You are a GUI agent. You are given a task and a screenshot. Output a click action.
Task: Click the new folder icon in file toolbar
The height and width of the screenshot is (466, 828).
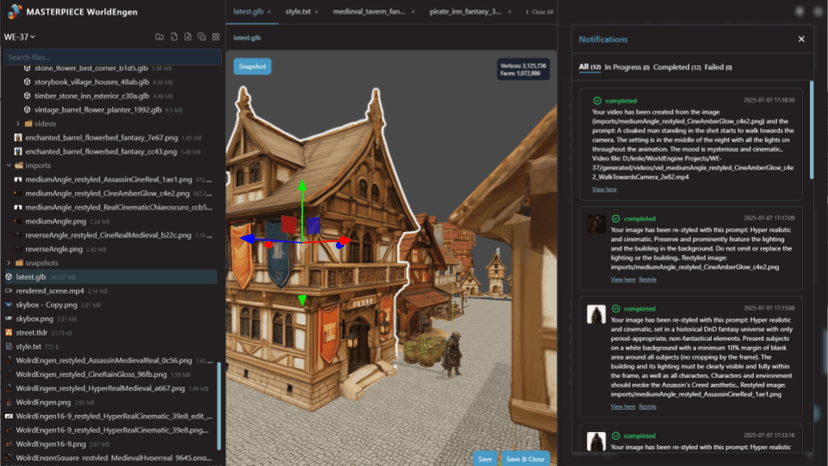160,37
